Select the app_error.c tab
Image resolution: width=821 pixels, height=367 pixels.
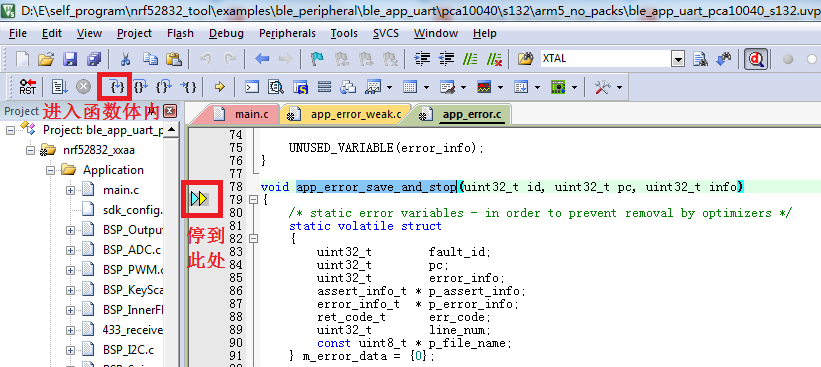(463, 114)
